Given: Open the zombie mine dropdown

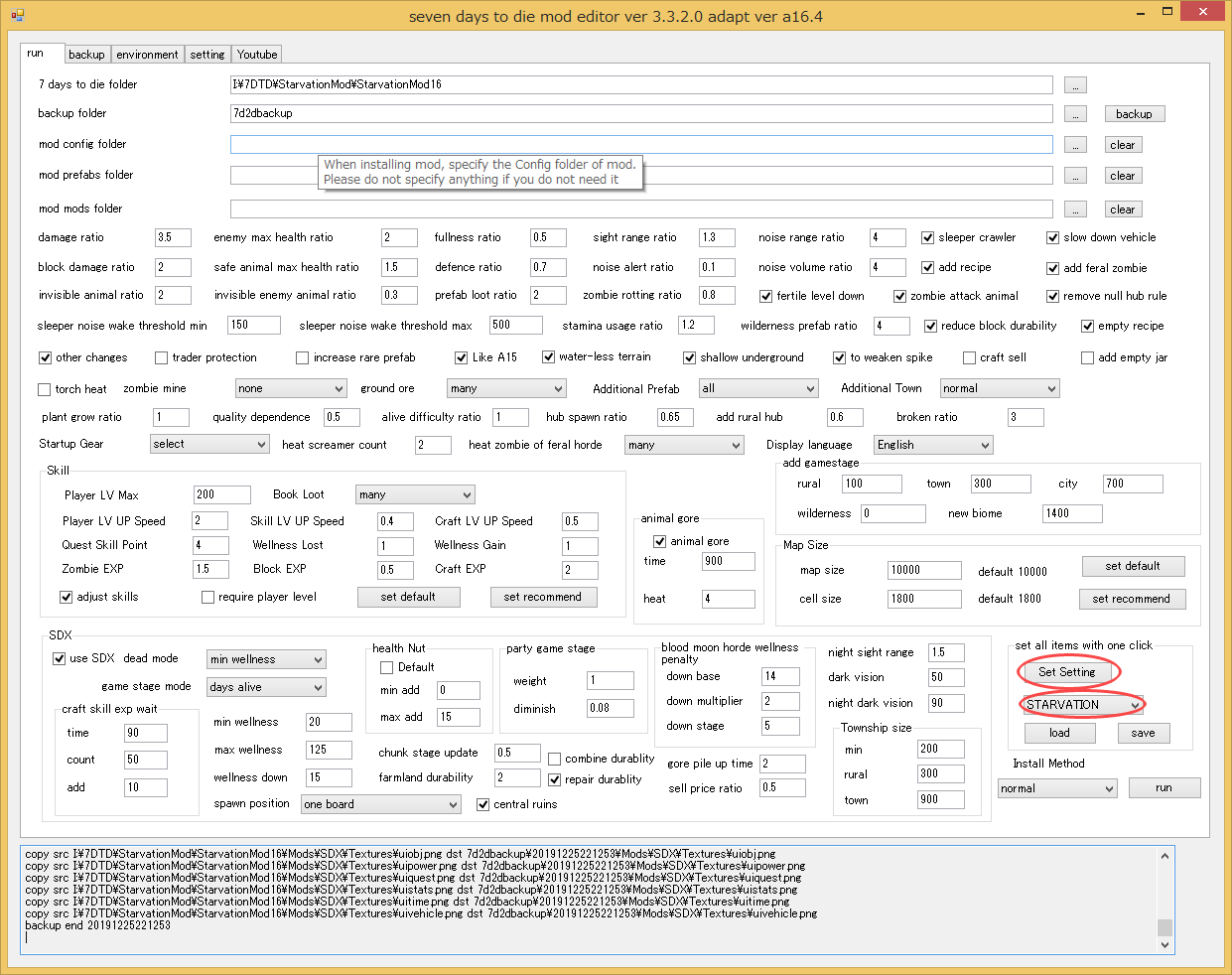Looking at the screenshot, I should pos(291,389).
